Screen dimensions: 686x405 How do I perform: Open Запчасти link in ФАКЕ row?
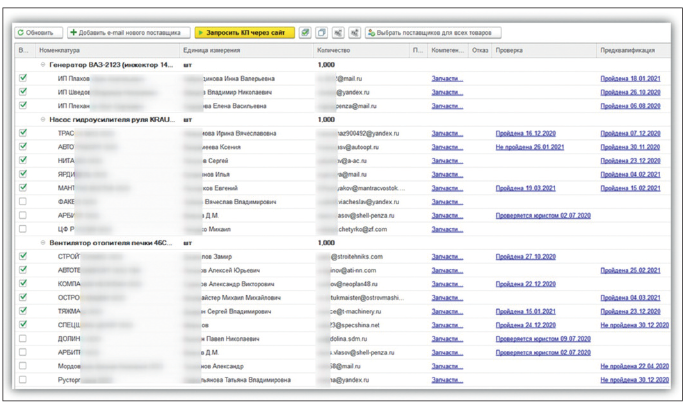coord(447,202)
